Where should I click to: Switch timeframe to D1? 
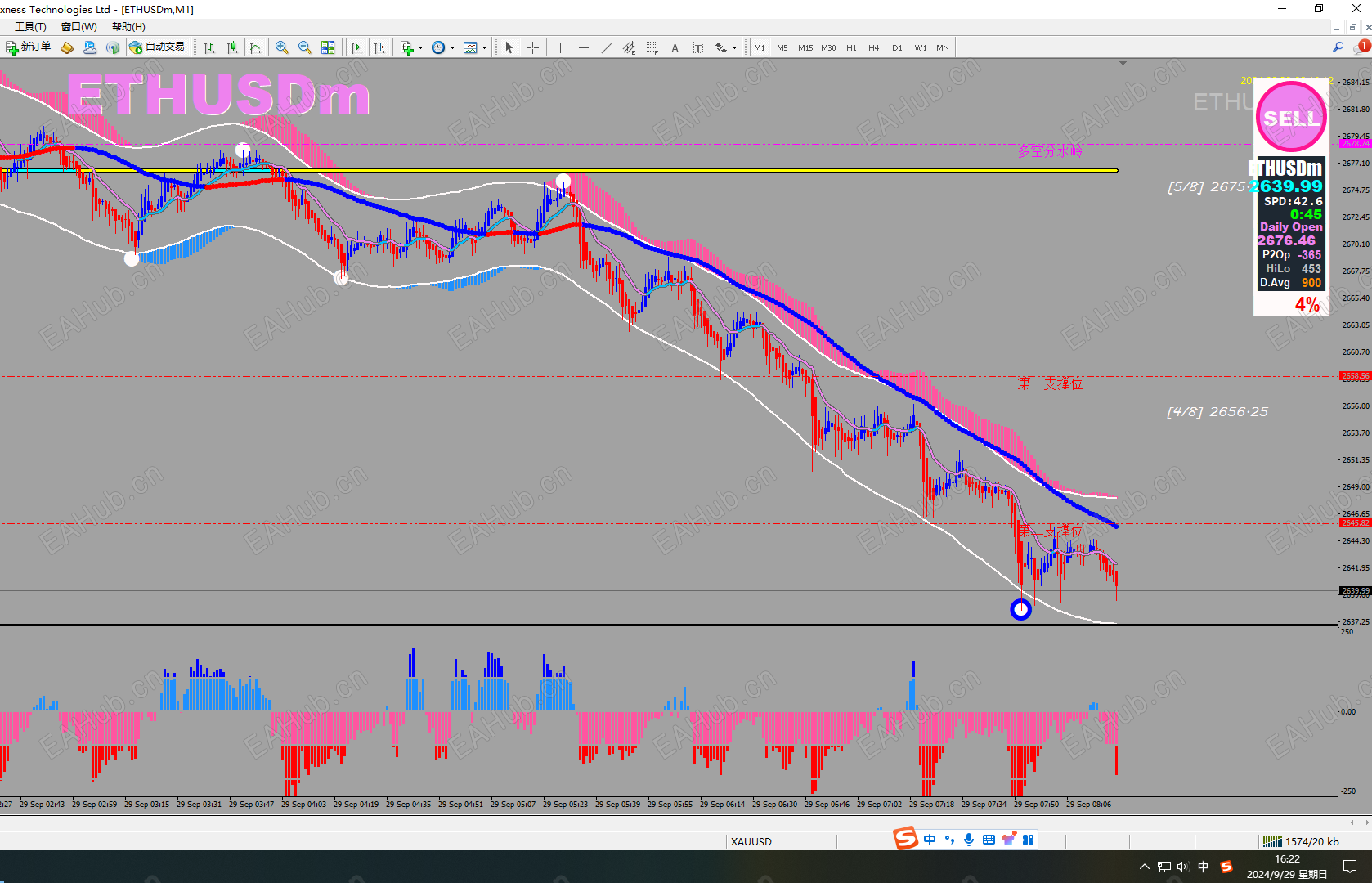897,47
